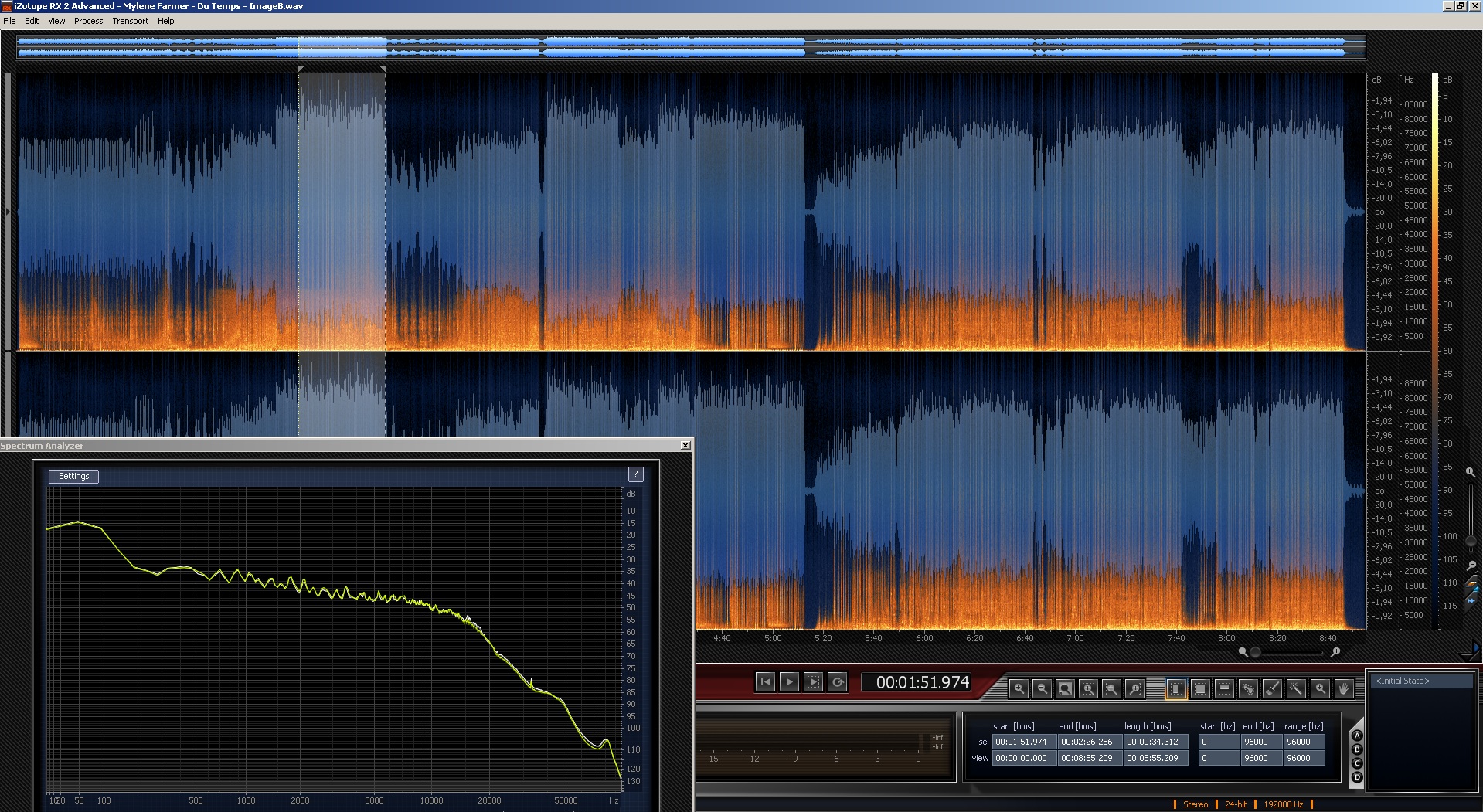Click the zoom in magnifier in transport toolbar
The image size is (1483, 812).
[x=1019, y=688]
